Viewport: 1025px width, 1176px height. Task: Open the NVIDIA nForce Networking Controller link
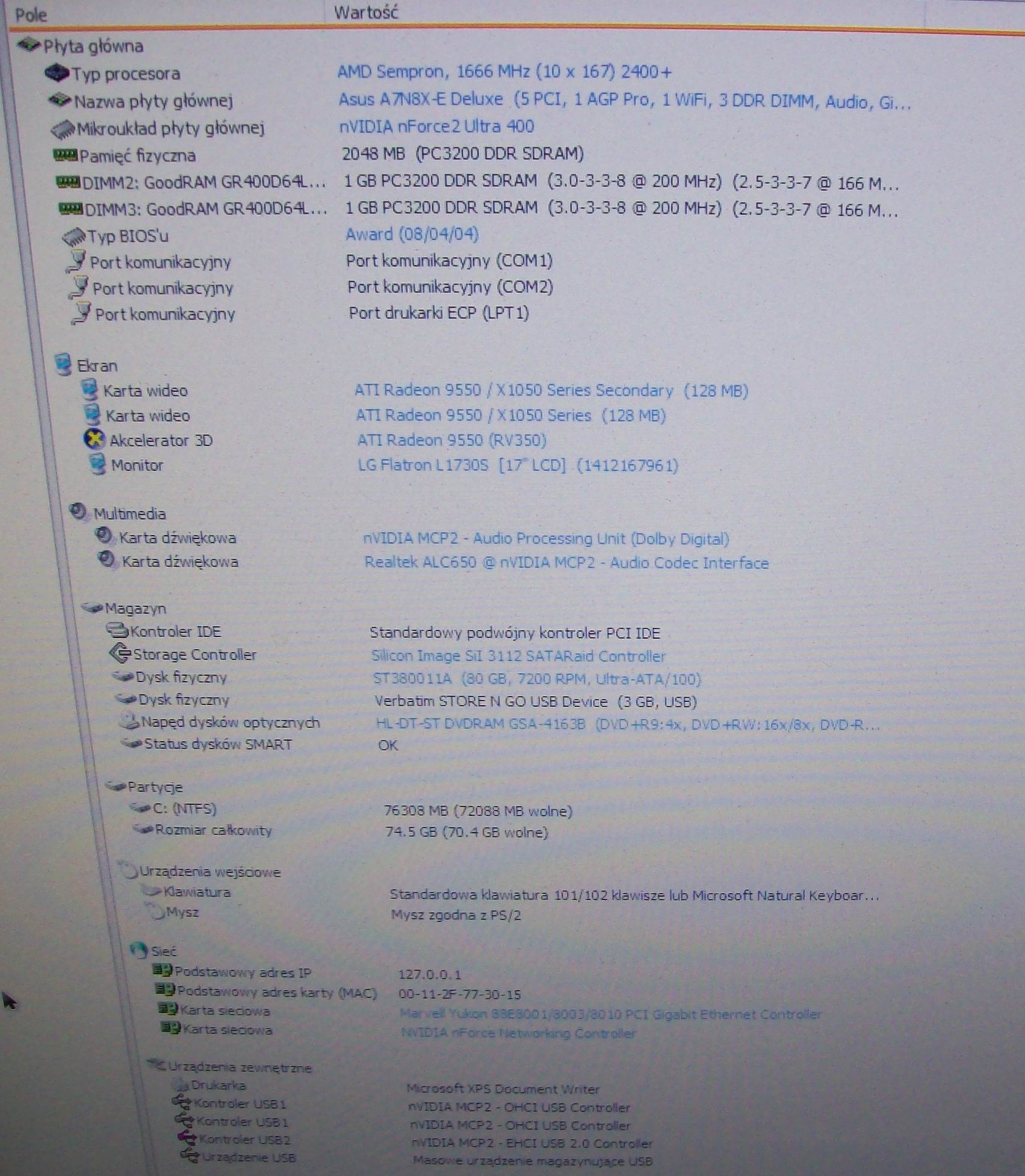coord(519,1033)
